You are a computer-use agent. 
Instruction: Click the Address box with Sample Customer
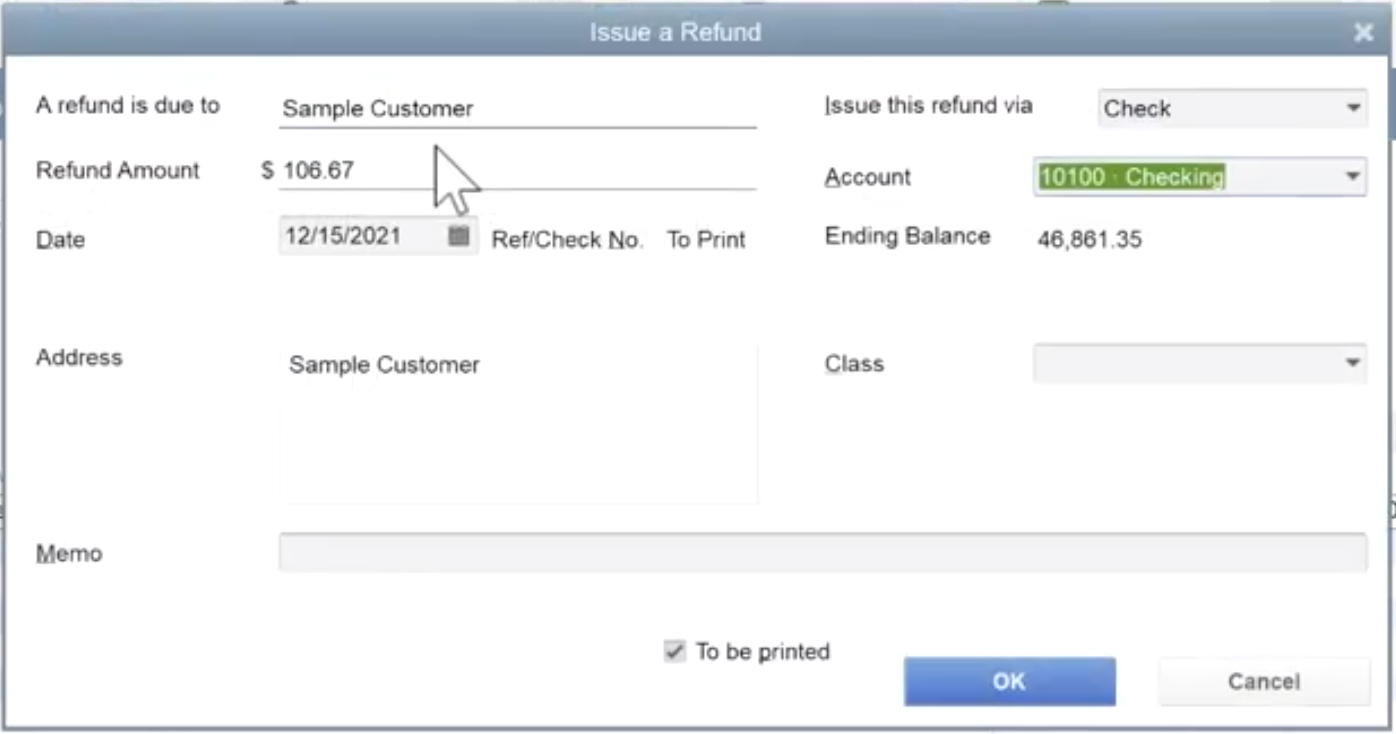tap(518, 423)
